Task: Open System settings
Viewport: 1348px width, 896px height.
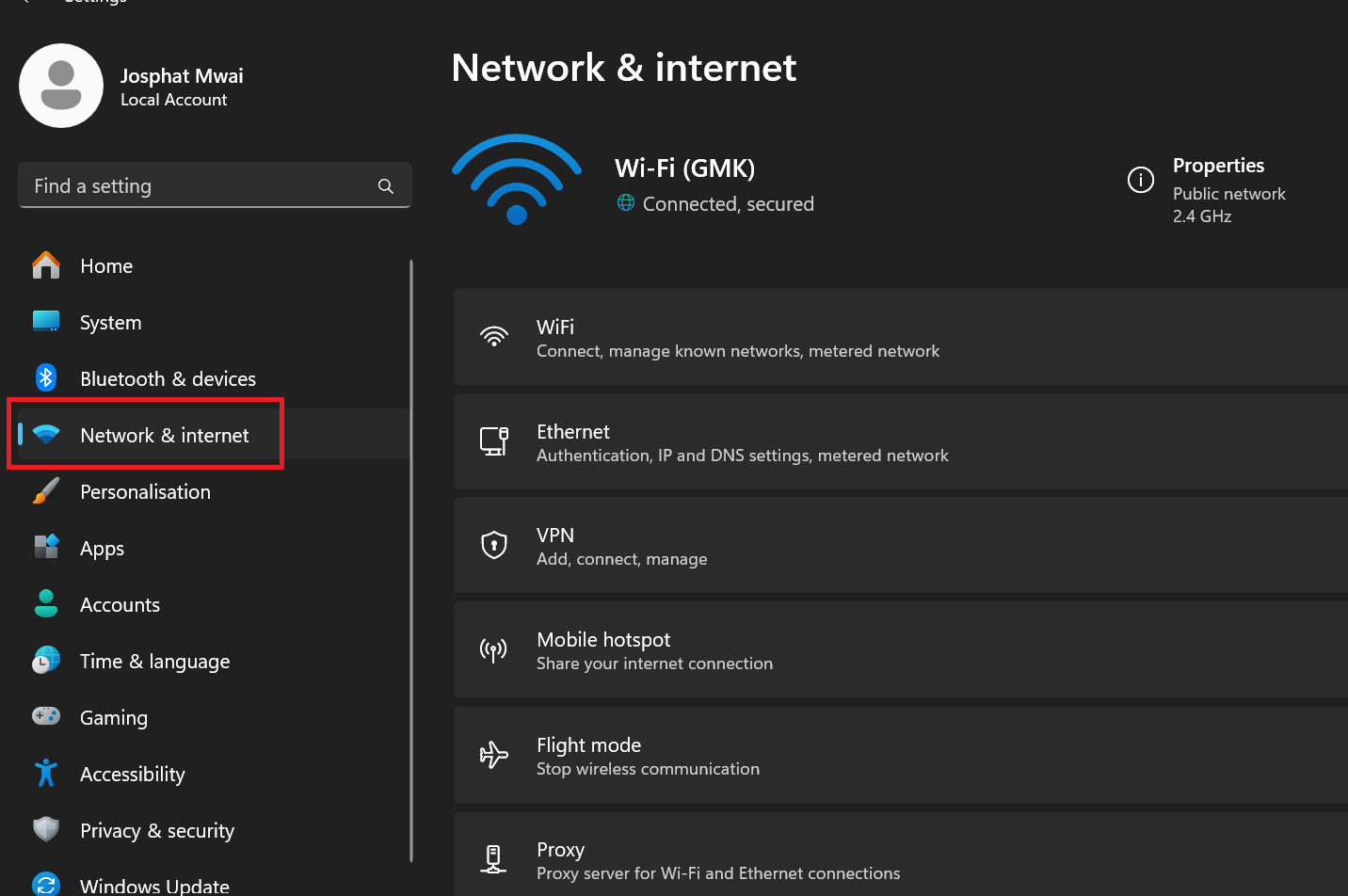Action: (214, 322)
